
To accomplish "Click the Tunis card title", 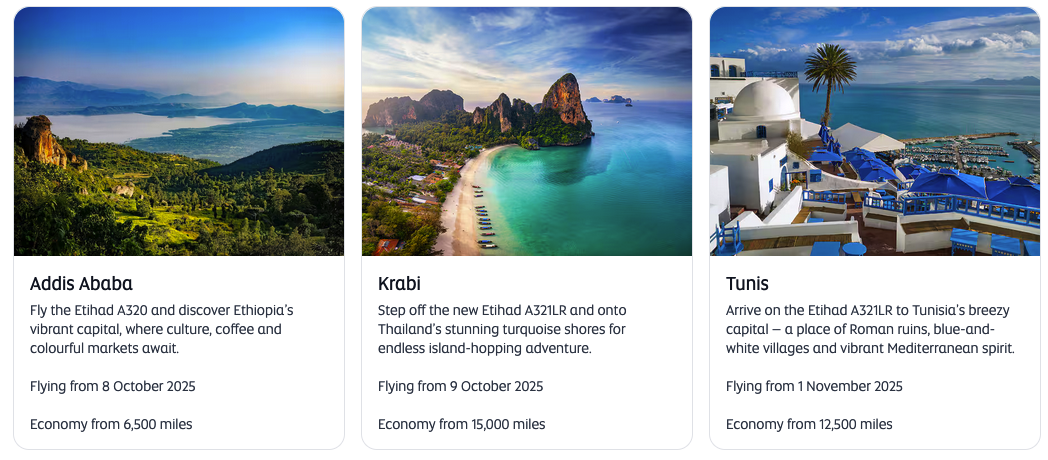I will coord(747,283).
